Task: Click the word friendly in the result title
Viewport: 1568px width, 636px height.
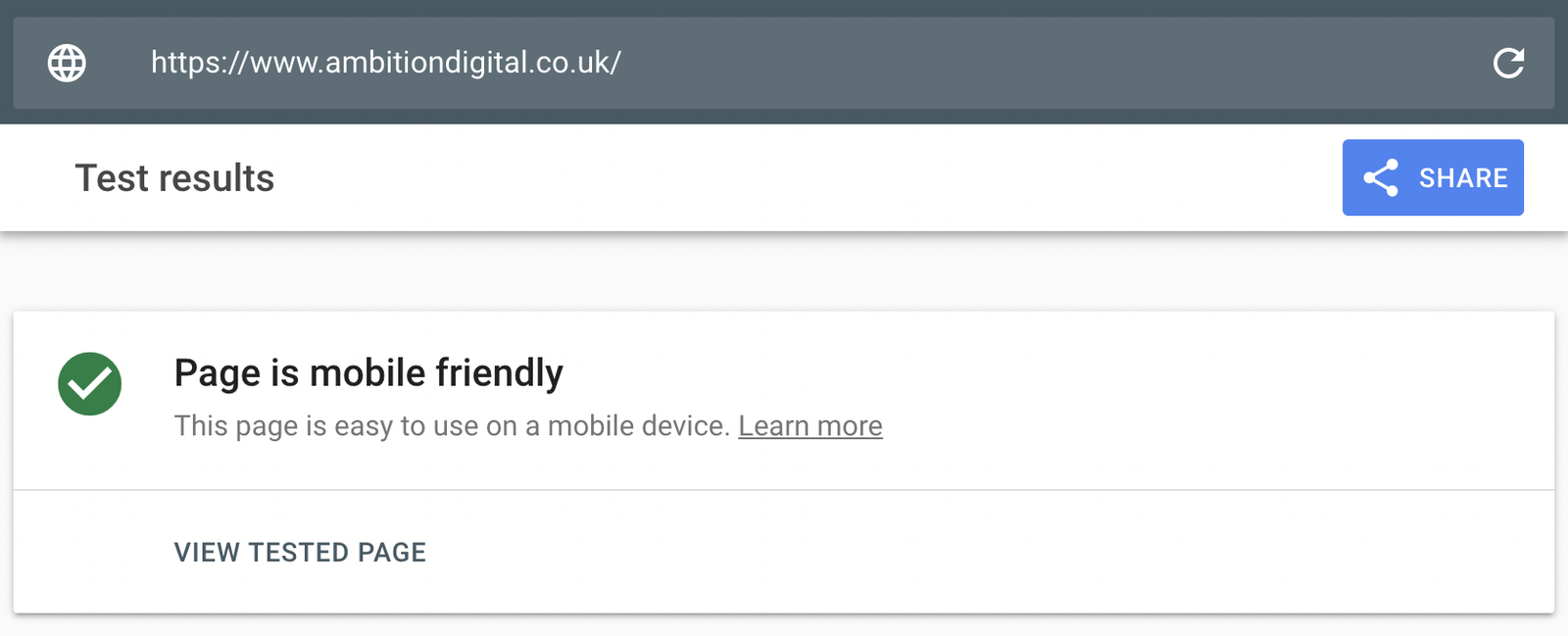Action: (499, 373)
